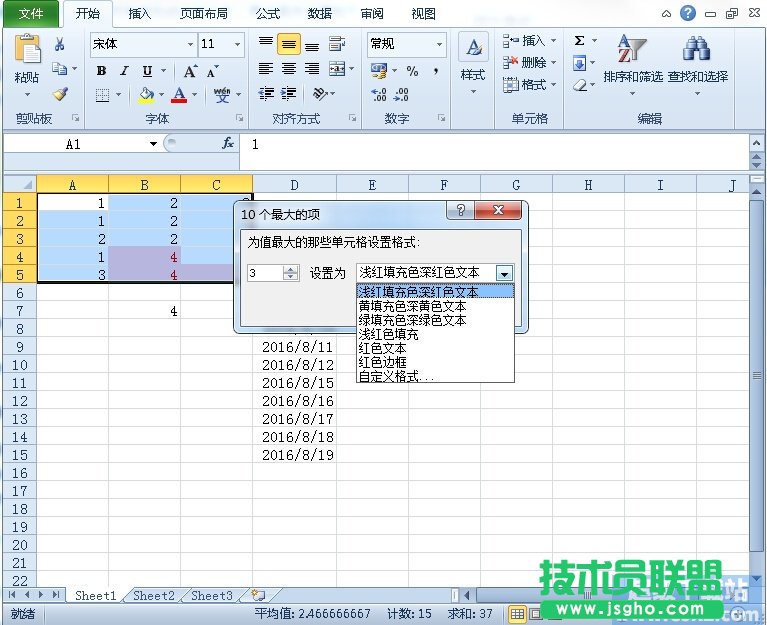Switch to the Sheet2 worksheet tab
This screenshot has width=767, height=625.
pos(153,595)
